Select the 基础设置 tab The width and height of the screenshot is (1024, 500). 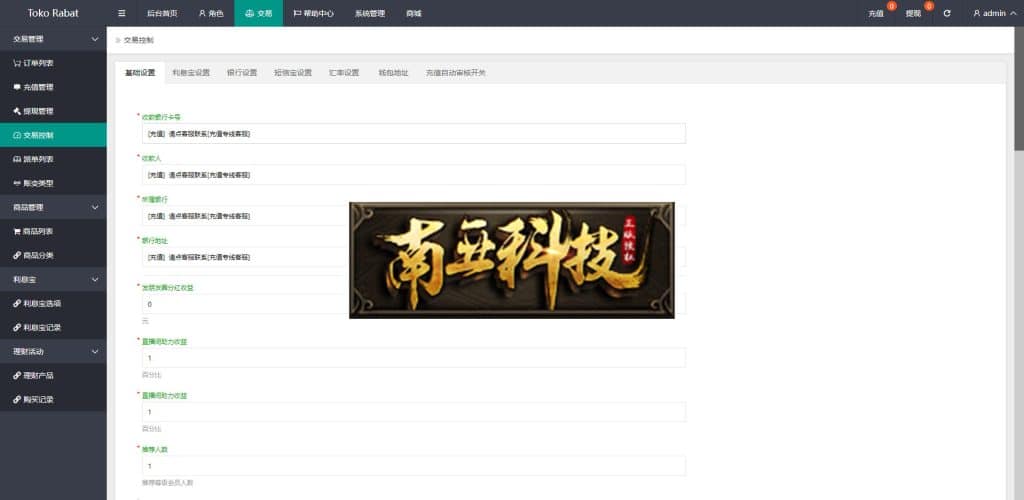(140, 73)
